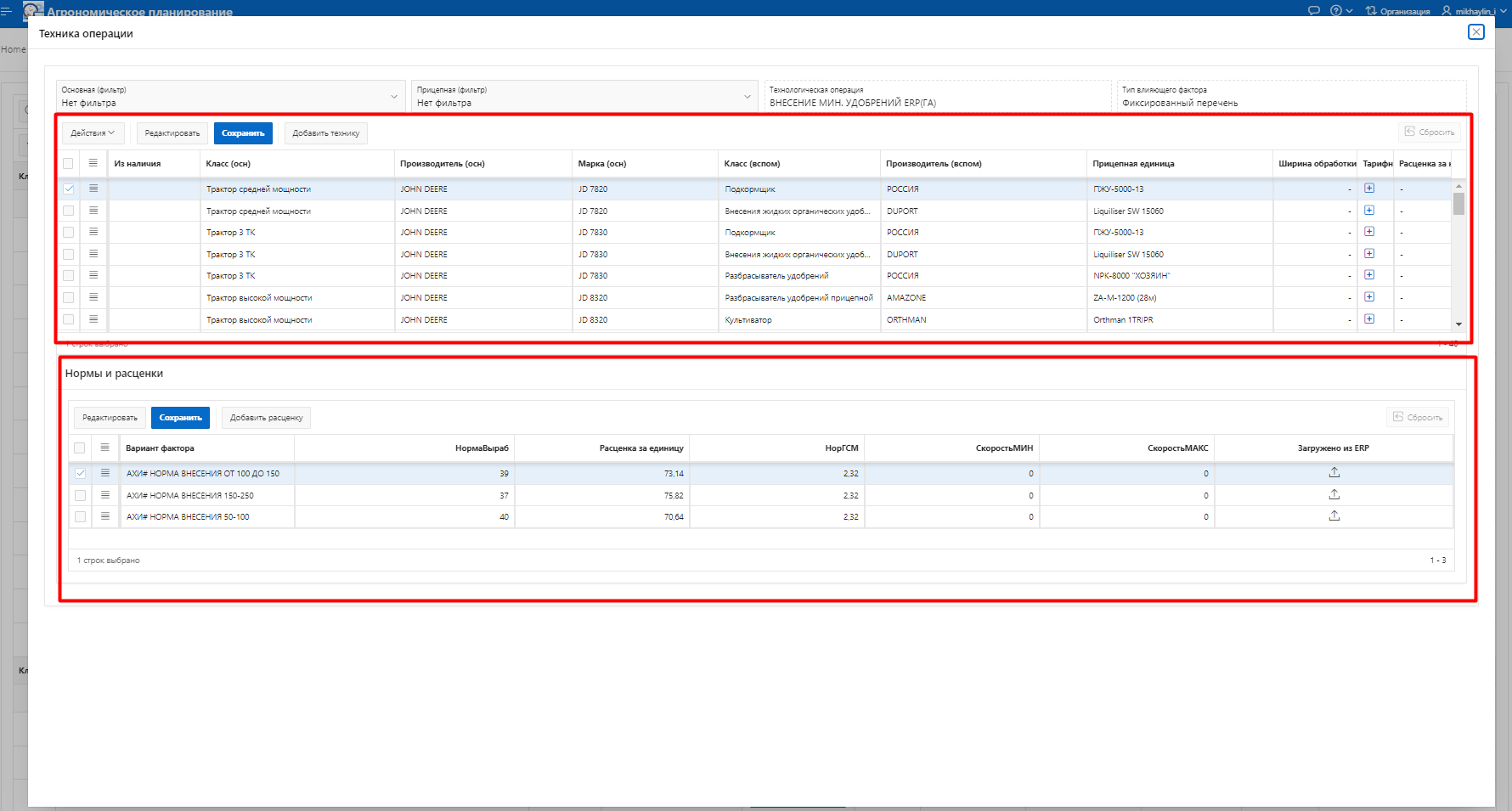Uncheck the first Трактор средней мощности row
The image size is (1512, 811).
[69, 189]
